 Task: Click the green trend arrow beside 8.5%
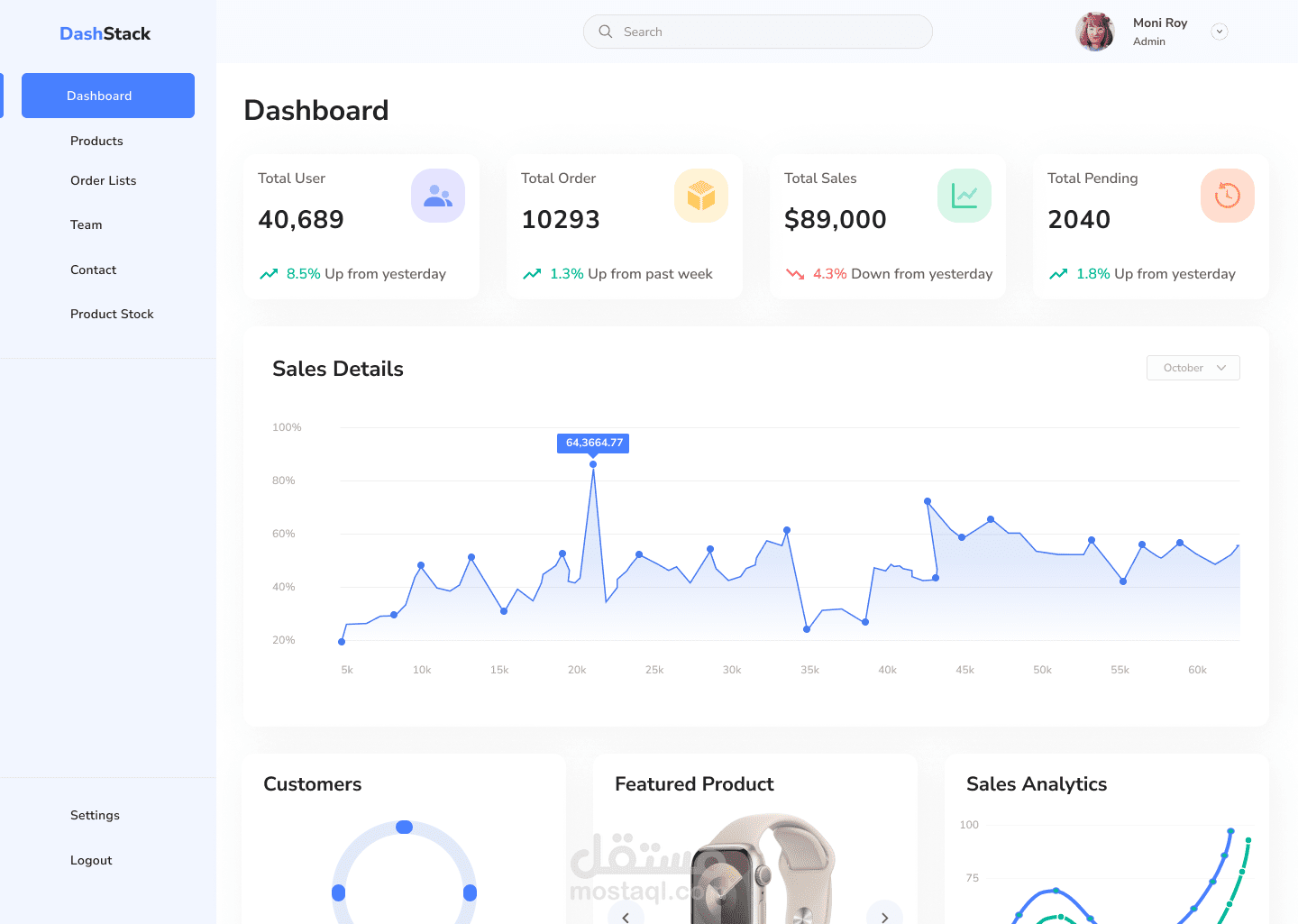click(x=269, y=274)
